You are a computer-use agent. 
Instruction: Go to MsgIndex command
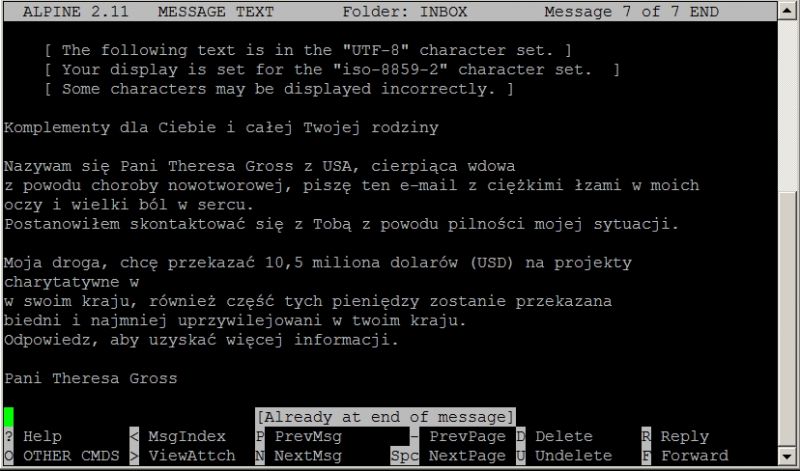pos(187,436)
